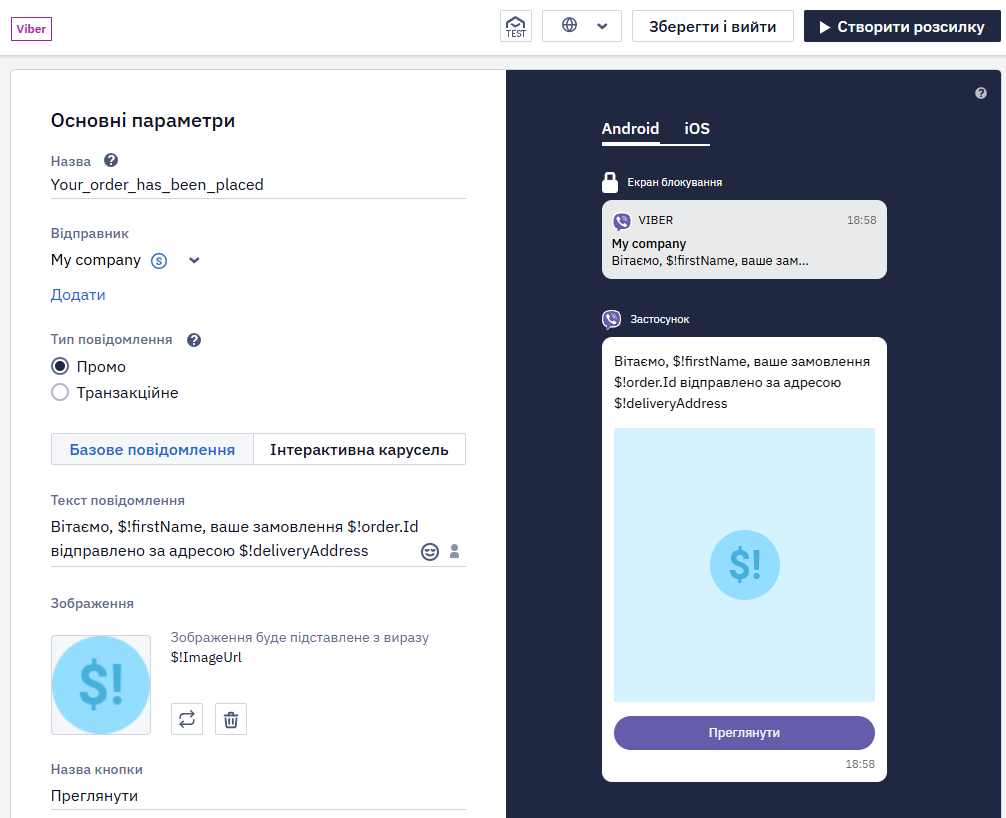Click the Додати sender link
Screen dimensions: 1006x818
click(78, 295)
